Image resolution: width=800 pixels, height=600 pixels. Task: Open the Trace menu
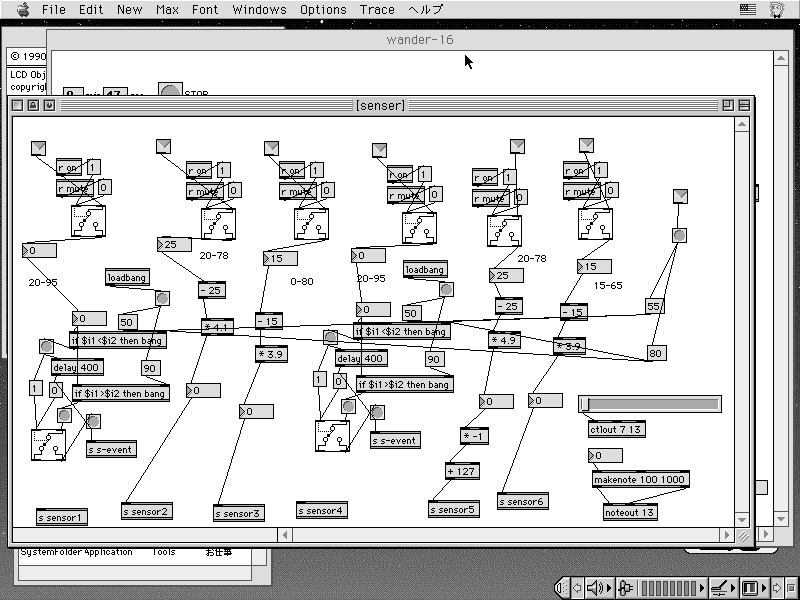click(377, 9)
